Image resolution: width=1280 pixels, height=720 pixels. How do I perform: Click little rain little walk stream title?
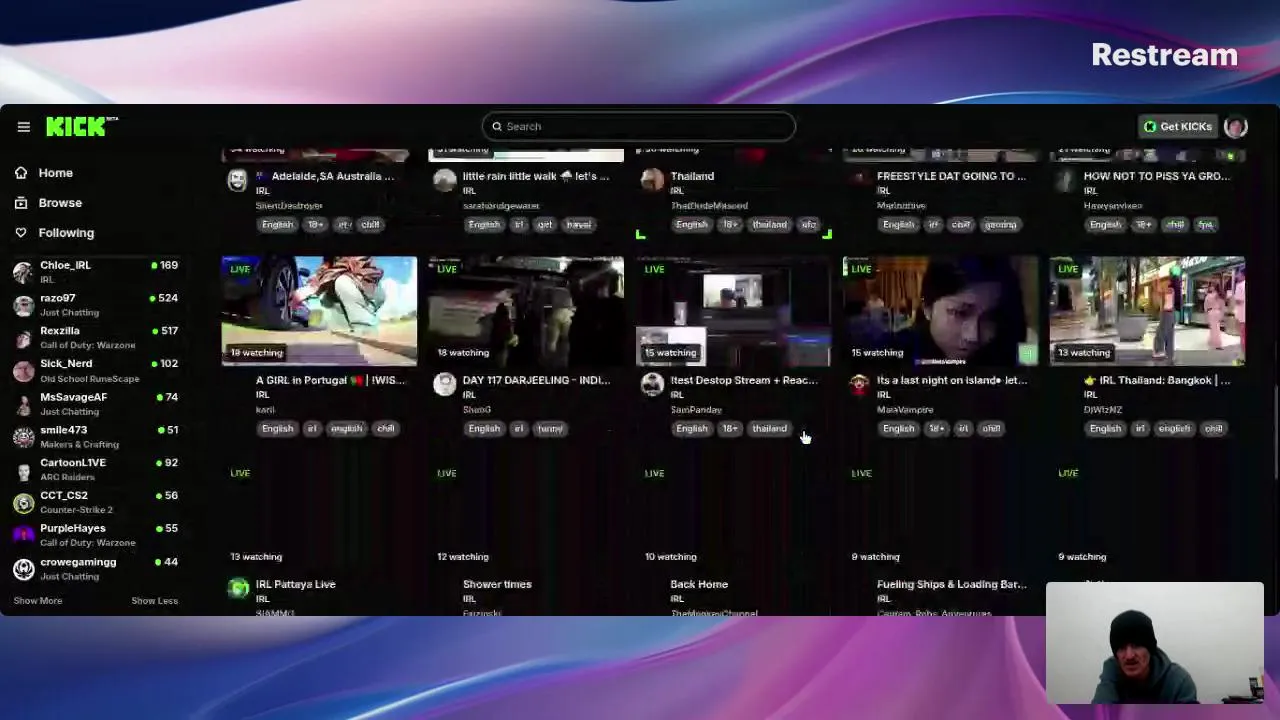pyautogui.click(x=536, y=176)
